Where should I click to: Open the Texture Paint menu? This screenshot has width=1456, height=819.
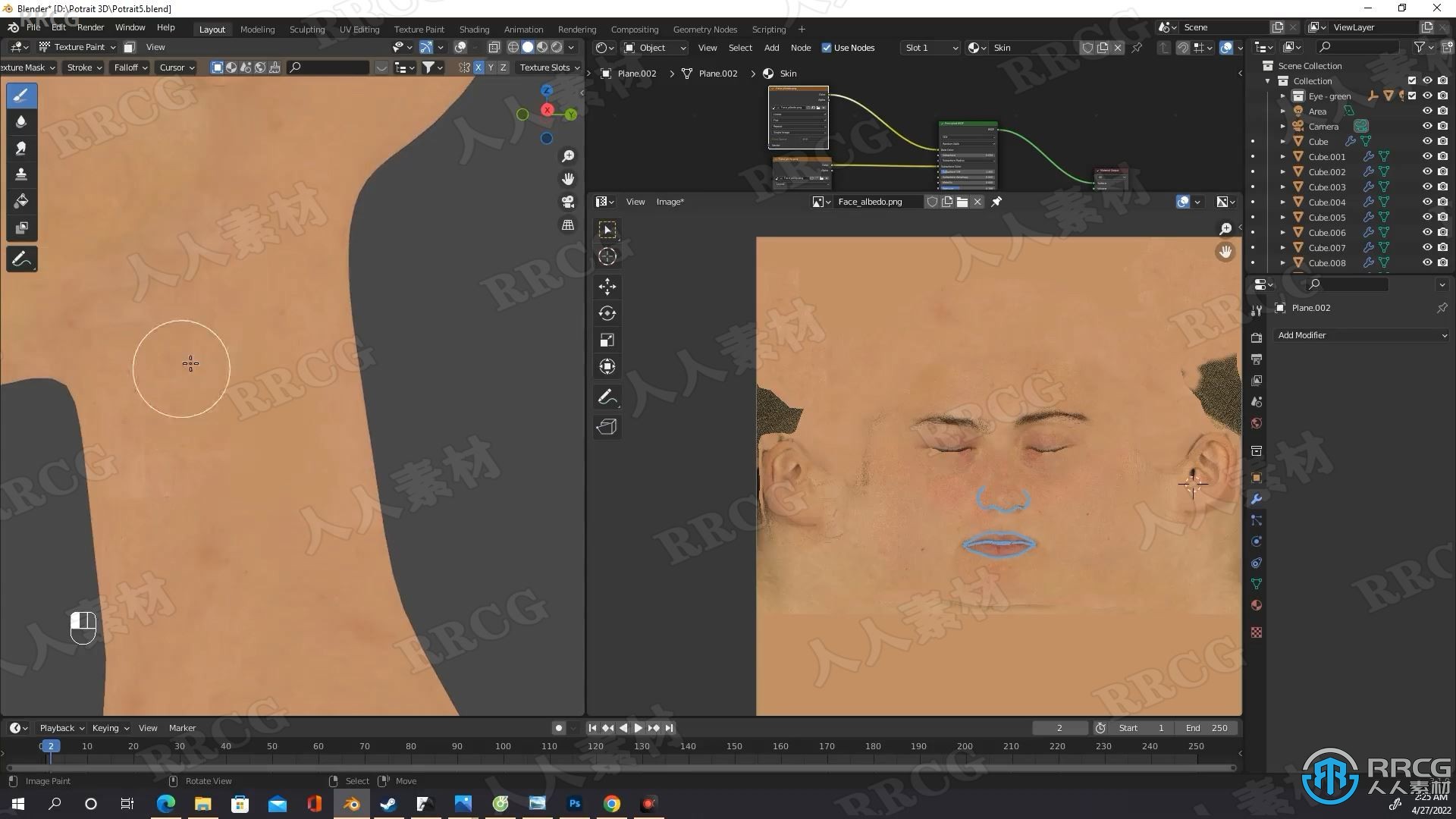(x=418, y=27)
